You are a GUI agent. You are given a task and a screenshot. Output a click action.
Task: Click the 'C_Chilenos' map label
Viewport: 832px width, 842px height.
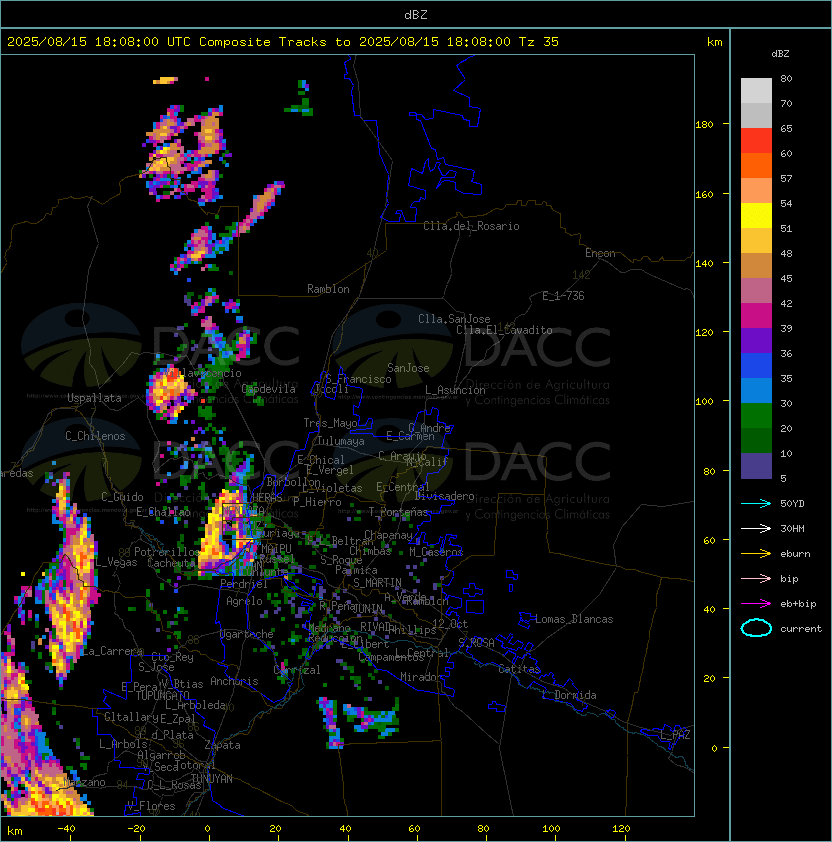pos(95,436)
